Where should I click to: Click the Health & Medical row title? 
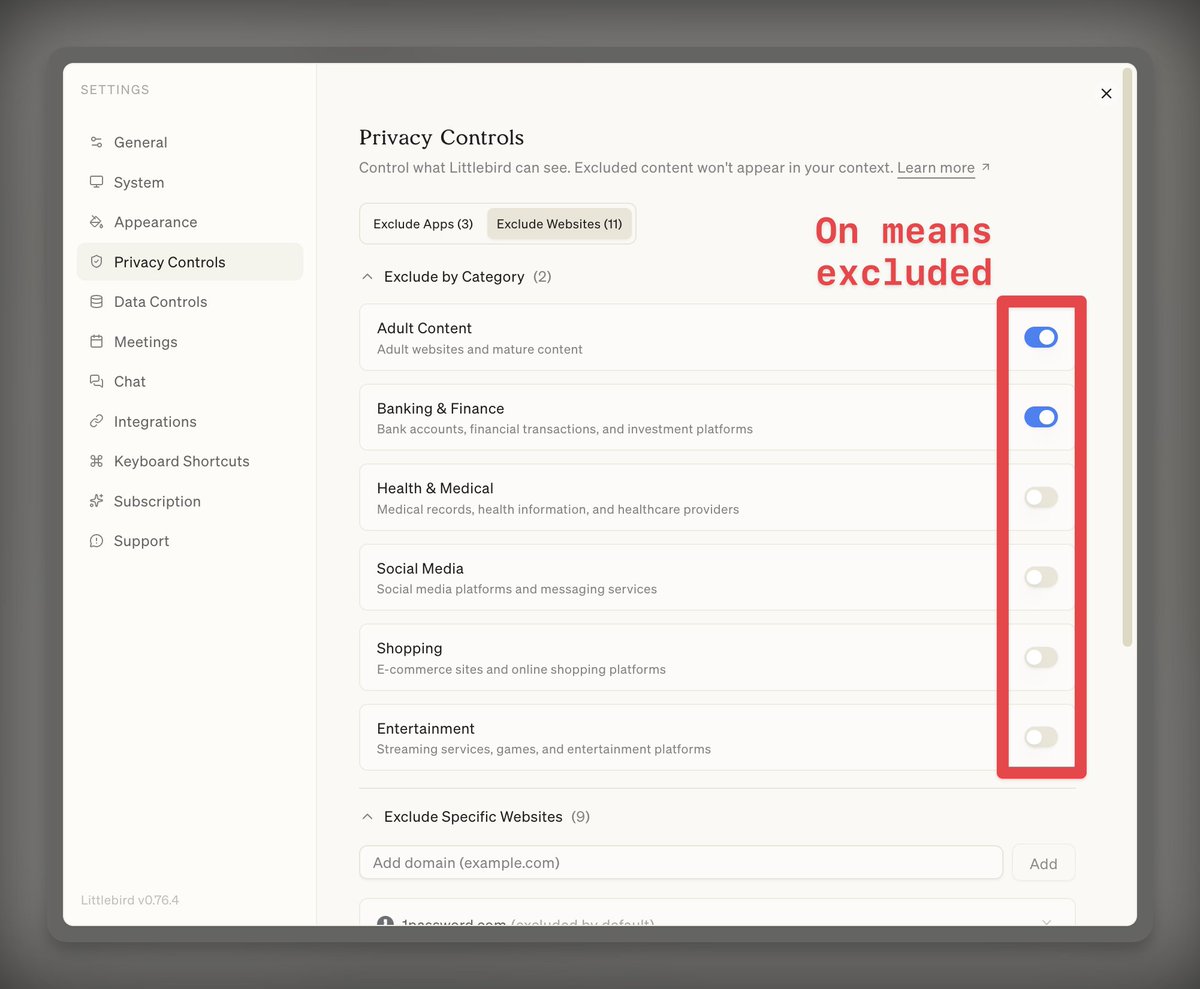[x=435, y=488]
